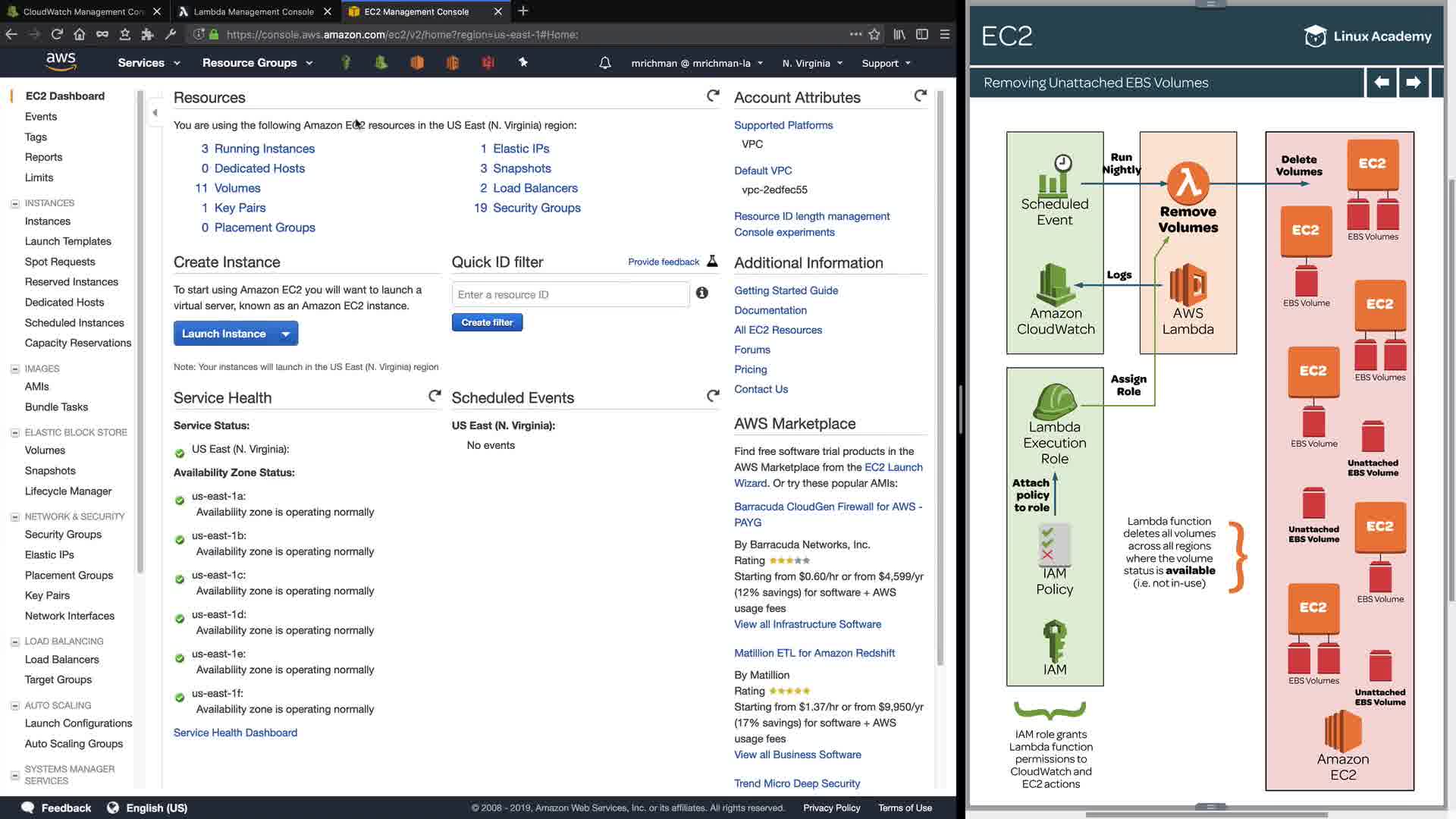Click the notifications bell icon

(604, 63)
